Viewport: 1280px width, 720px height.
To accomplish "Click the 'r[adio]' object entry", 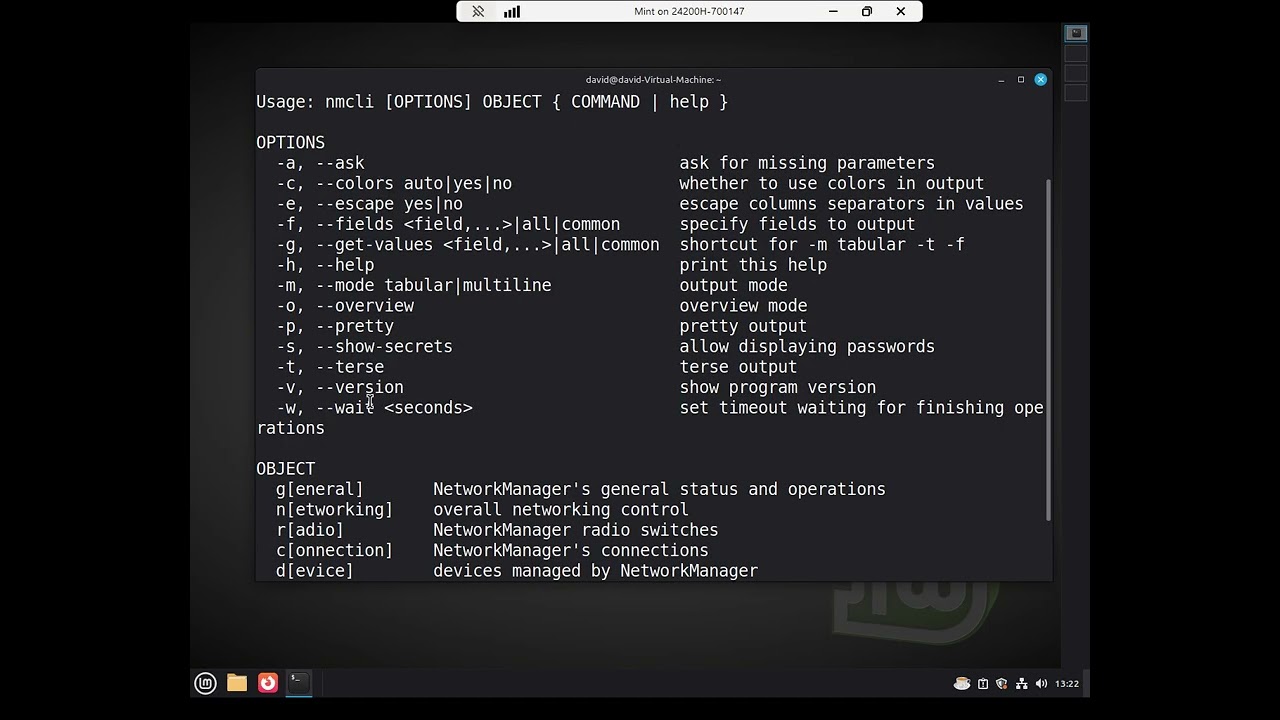I will tap(310, 530).
